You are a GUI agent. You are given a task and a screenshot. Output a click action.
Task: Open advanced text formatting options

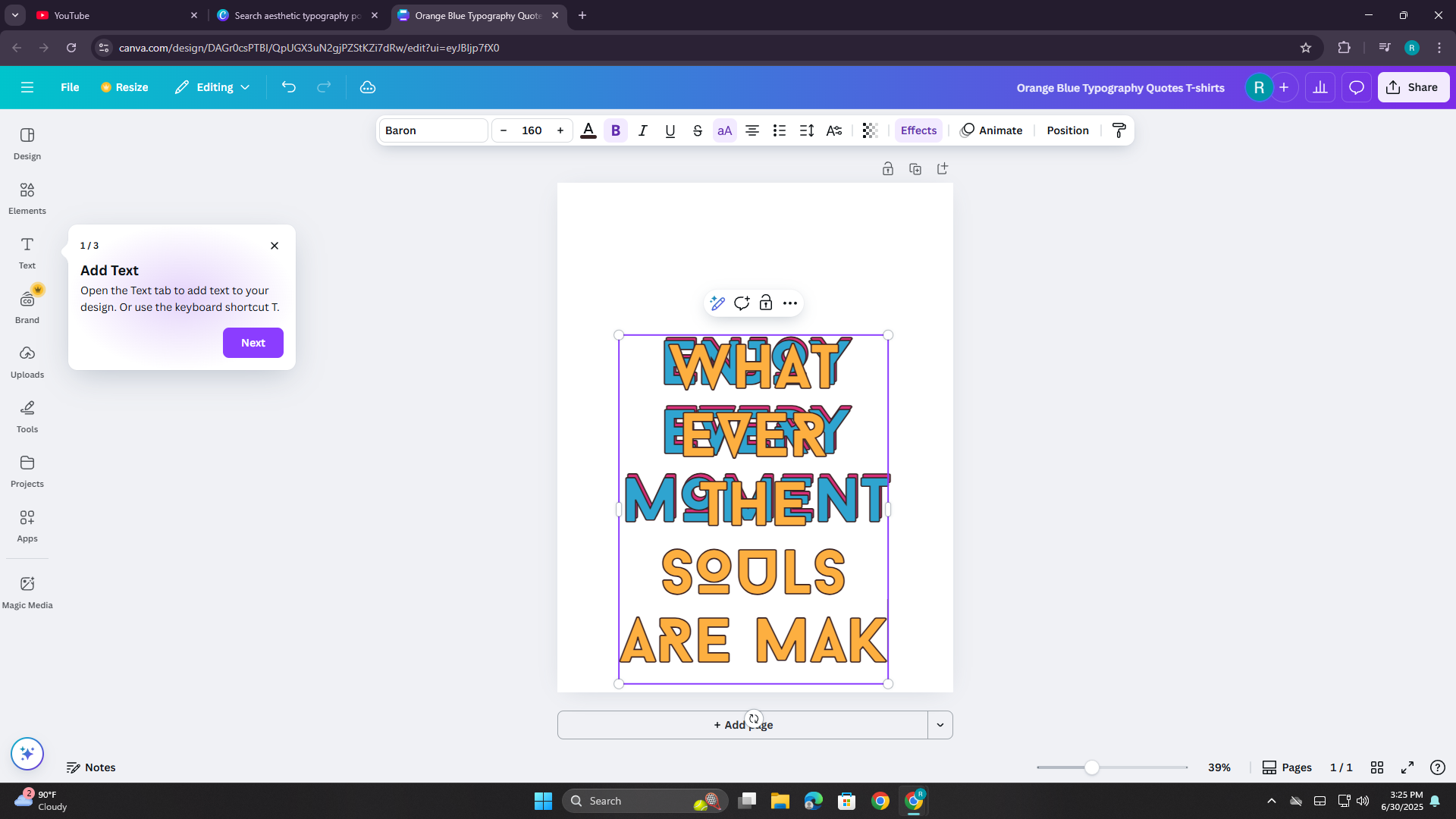(834, 130)
